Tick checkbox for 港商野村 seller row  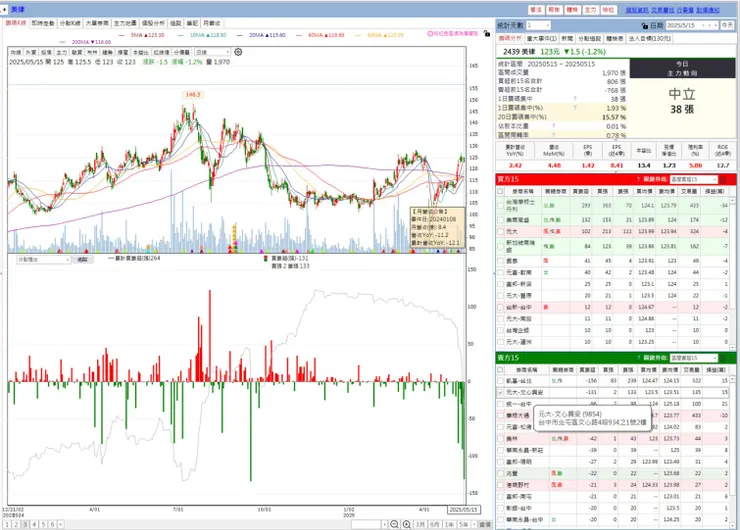coord(500,485)
